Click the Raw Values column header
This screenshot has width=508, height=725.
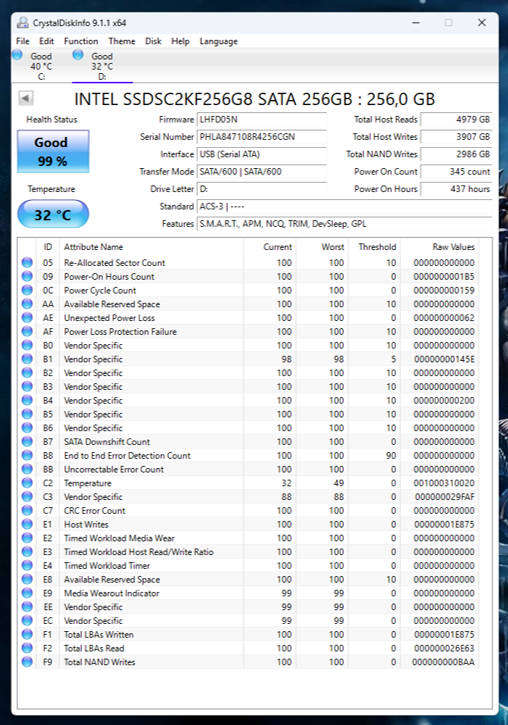click(x=453, y=247)
